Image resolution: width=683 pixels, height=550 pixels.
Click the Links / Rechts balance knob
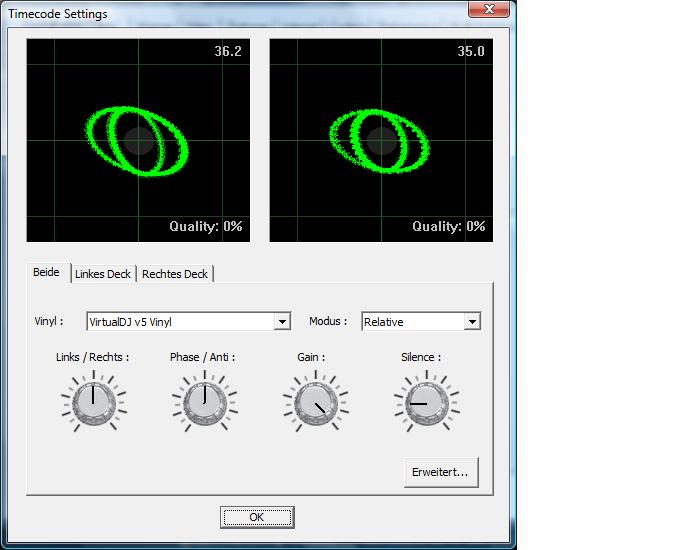pyautogui.click(x=94, y=404)
